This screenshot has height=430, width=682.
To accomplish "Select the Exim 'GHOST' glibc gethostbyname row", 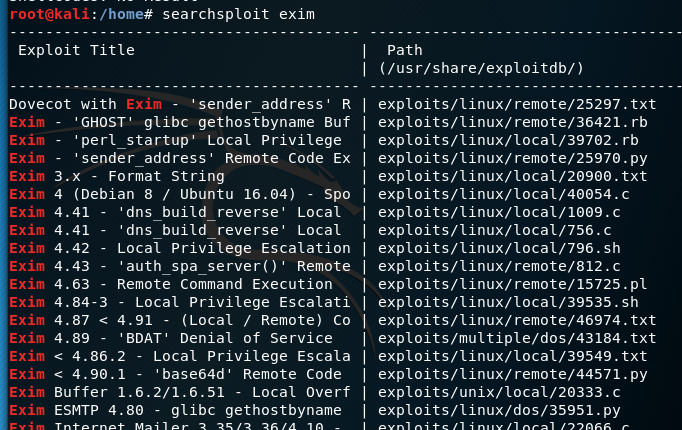I will tap(180, 122).
